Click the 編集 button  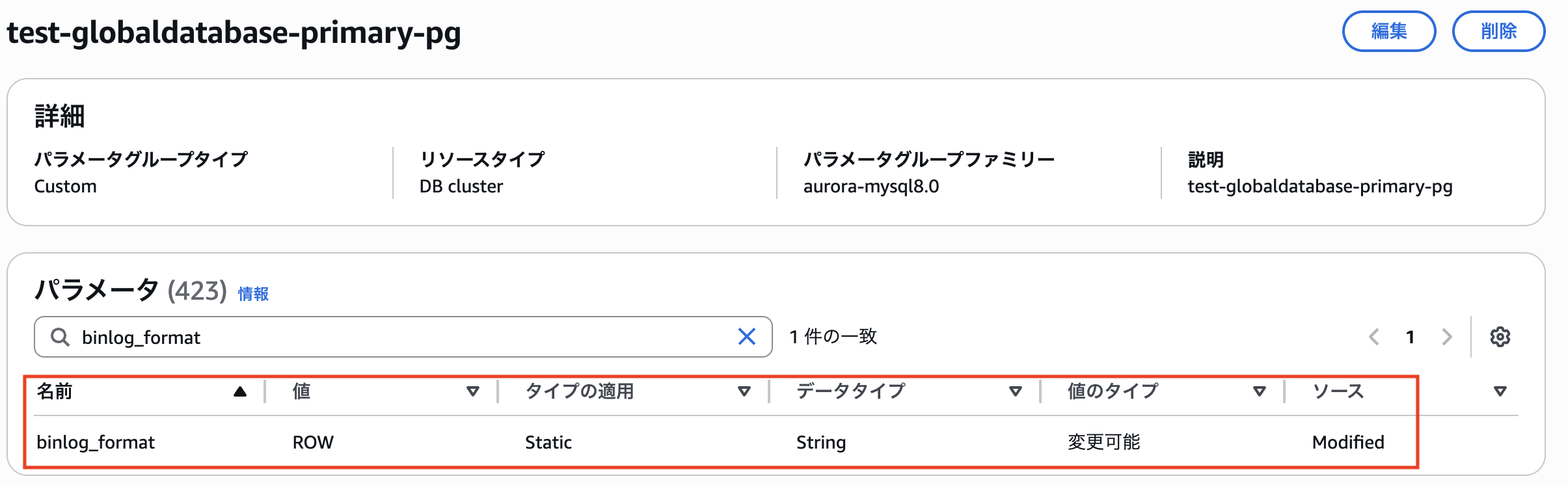pos(1389,30)
